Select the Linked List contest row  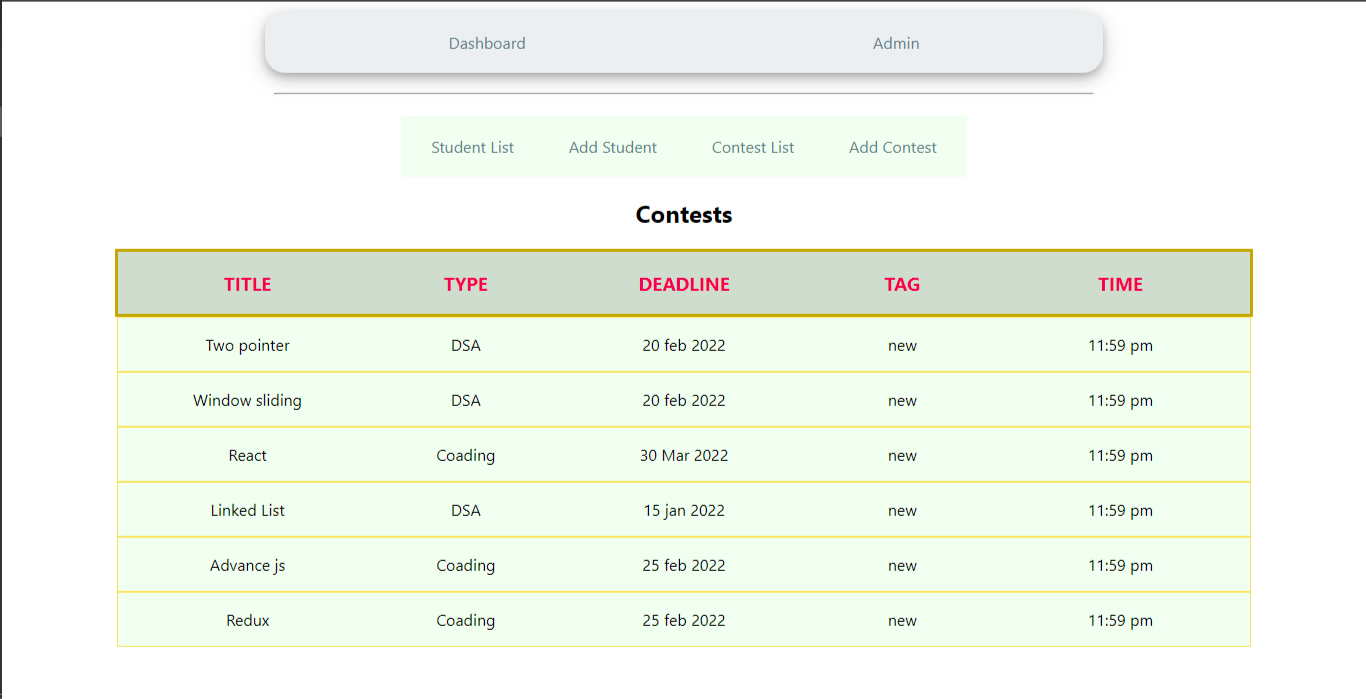[x=247, y=510]
